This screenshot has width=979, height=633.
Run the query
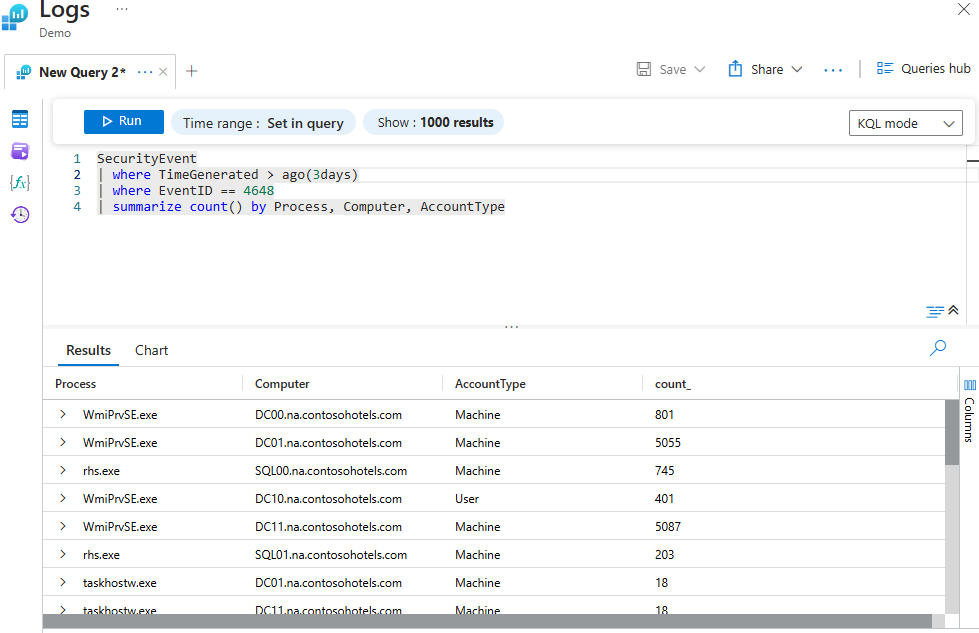(x=124, y=121)
